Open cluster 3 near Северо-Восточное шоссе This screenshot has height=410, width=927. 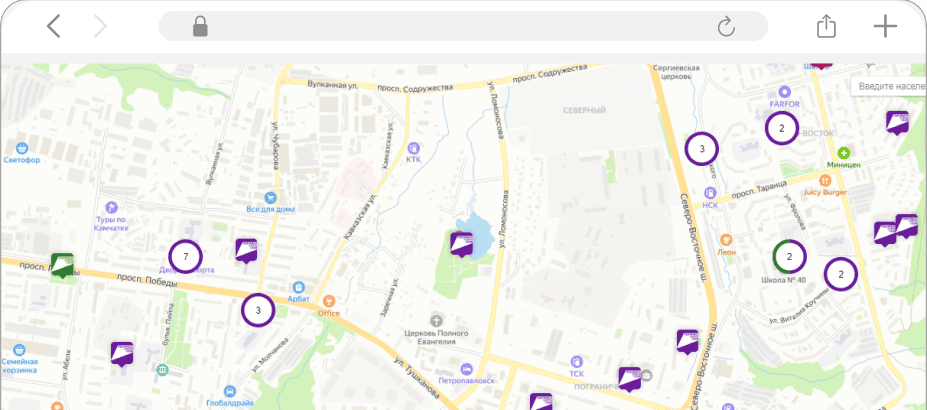701,149
